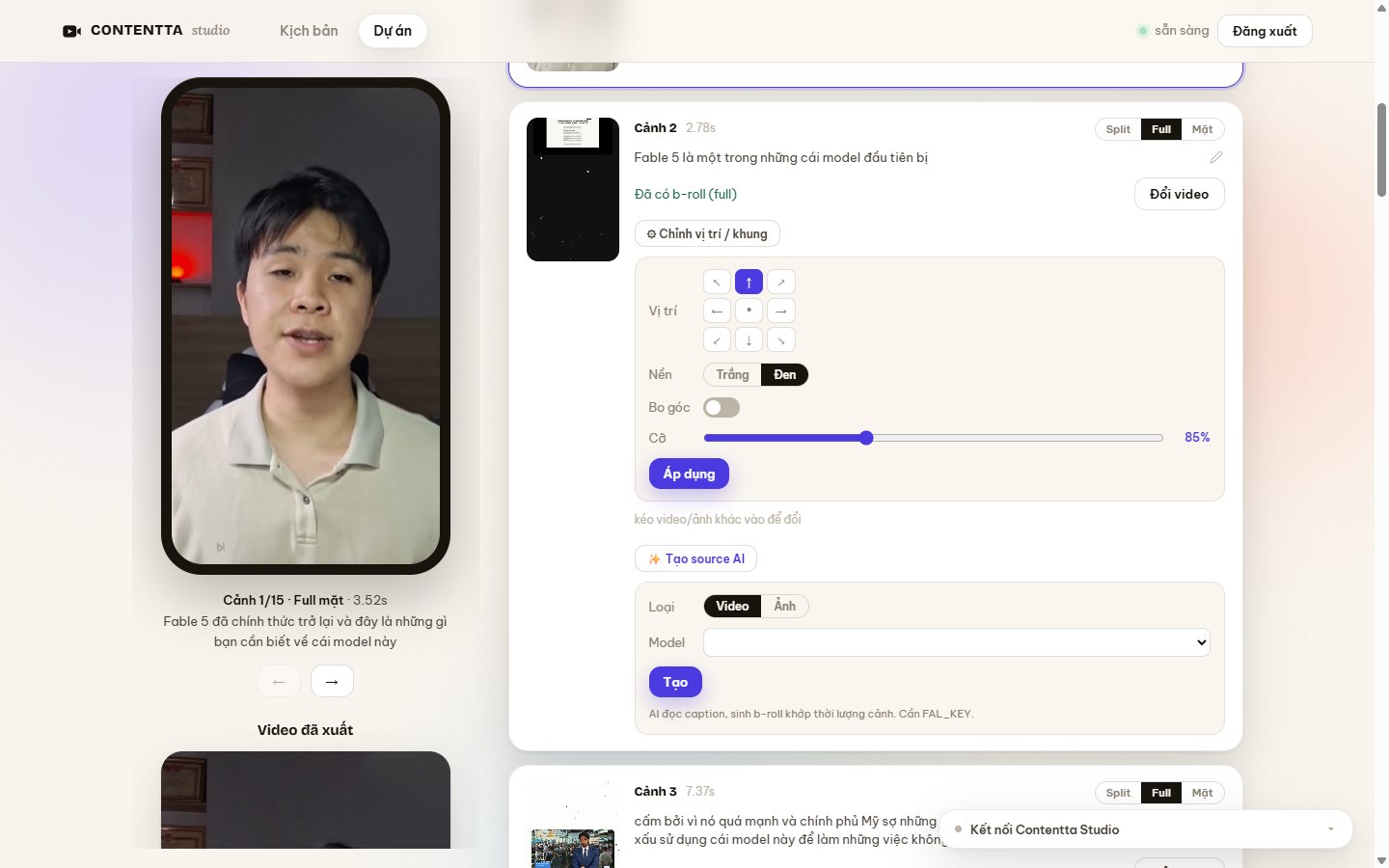Click the Contentta camera logo icon
Viewport: 1389px width, 868px height.
click(71, 31)
